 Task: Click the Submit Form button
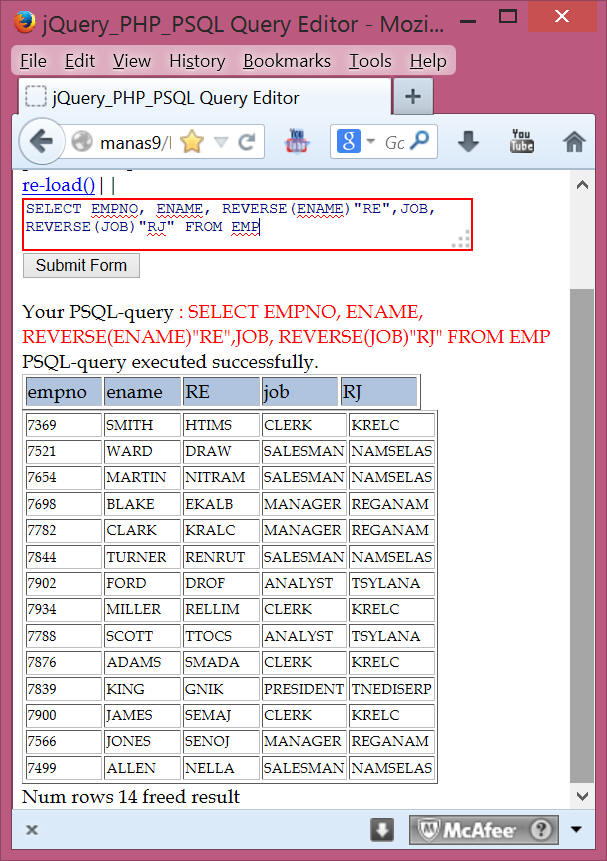pyautogui.click(x=81, y=265)
